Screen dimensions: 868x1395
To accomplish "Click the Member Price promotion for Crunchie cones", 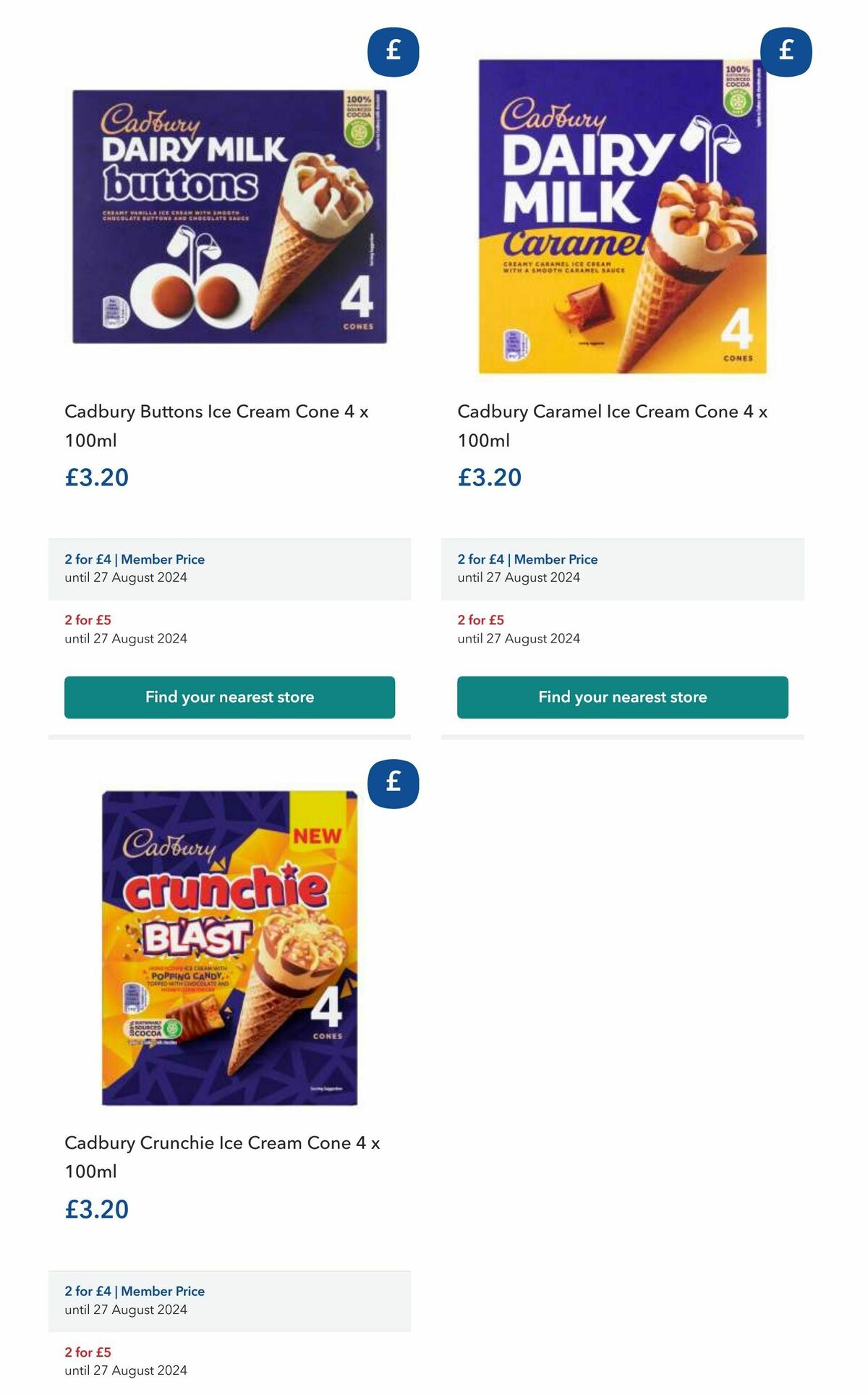I will [x=133, y=1291].
